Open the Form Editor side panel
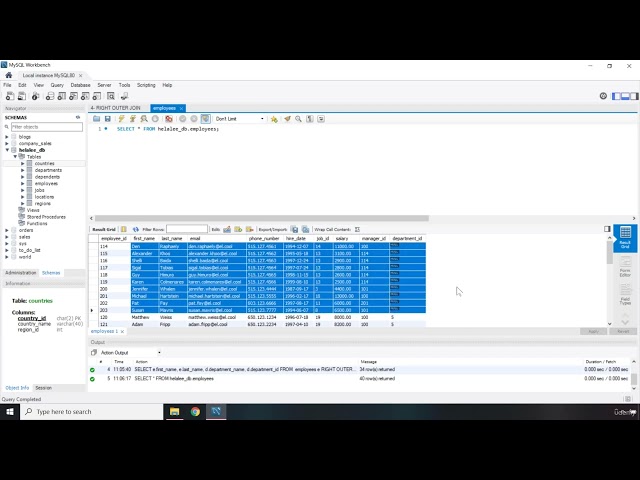Viewport: 640px width, 480px height. [x=625, y=266]
